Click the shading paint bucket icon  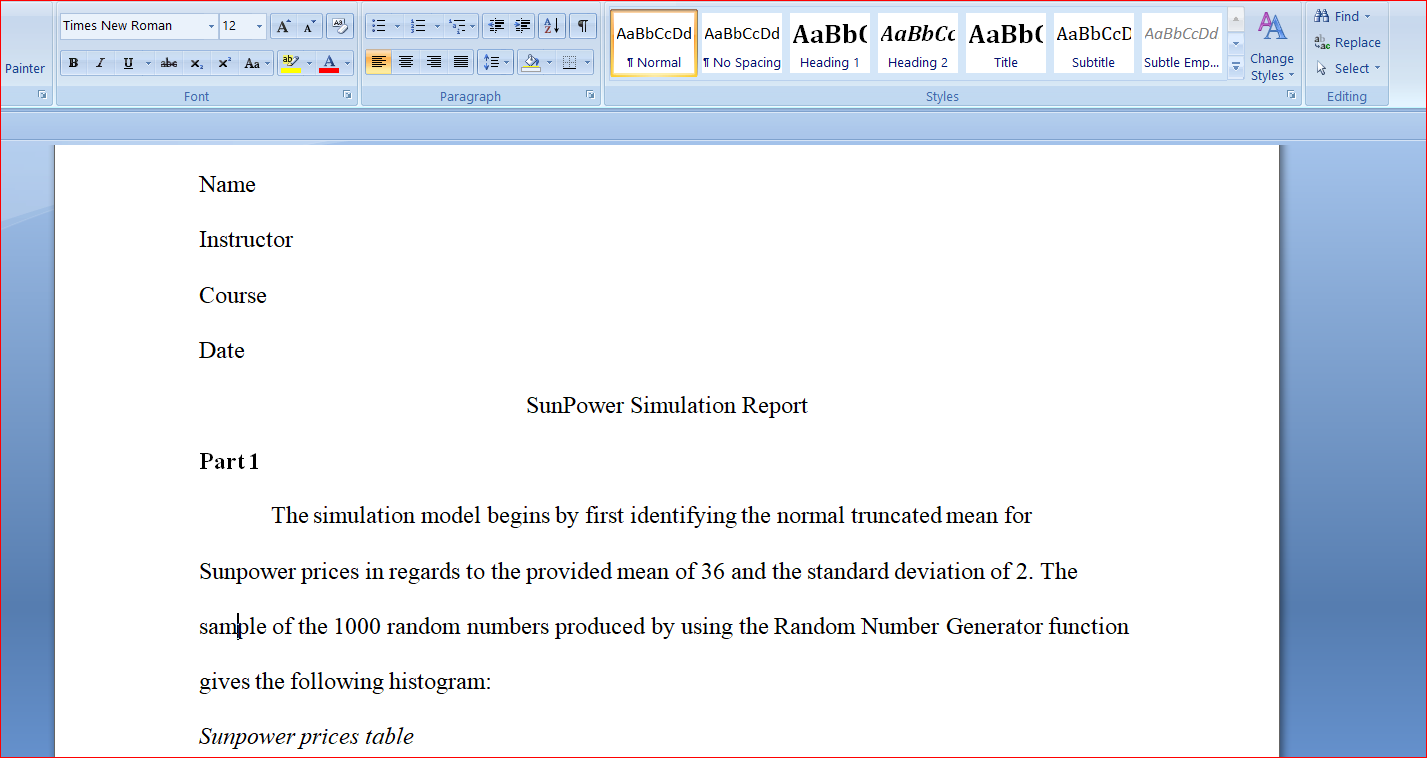531,62
